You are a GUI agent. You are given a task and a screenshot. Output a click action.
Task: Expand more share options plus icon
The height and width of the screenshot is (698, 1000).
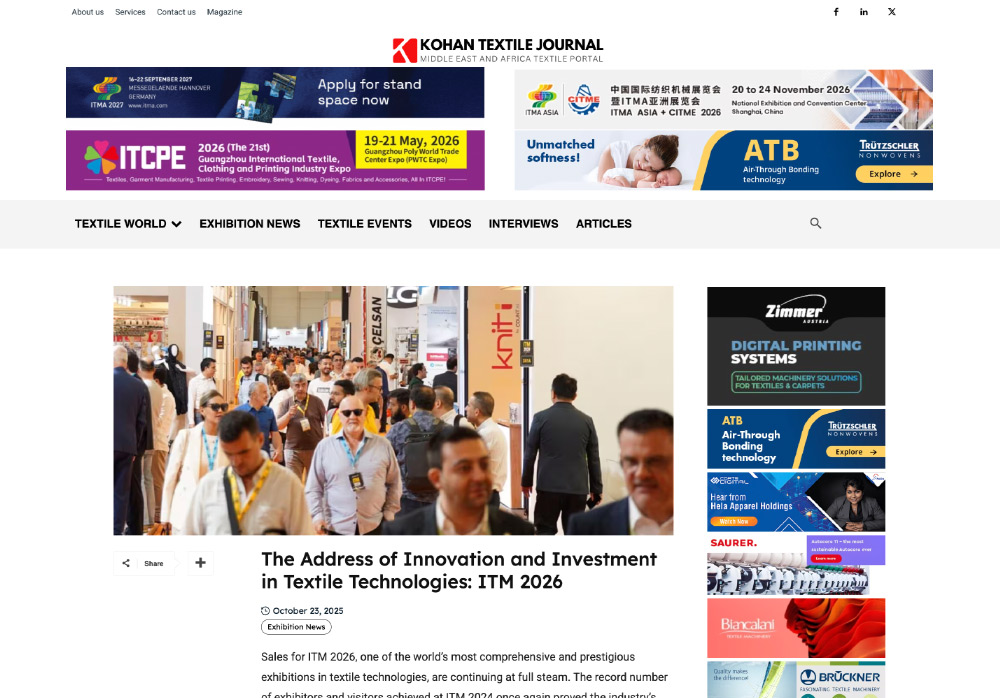[x=200, y=563]
